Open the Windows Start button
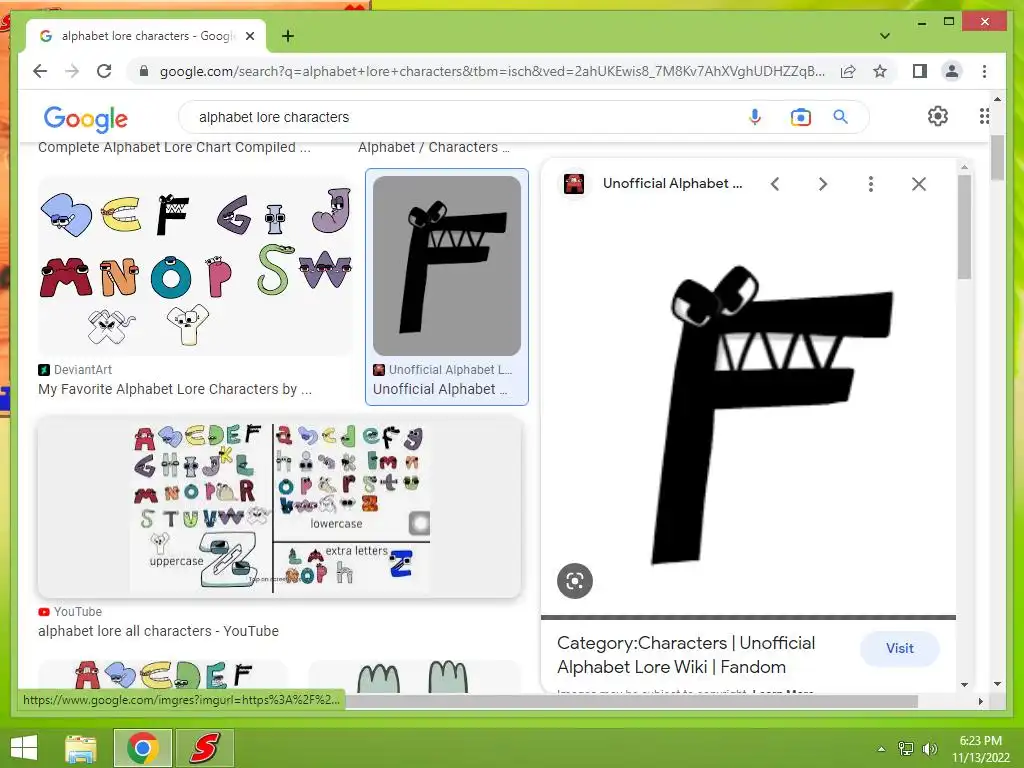 24,748
